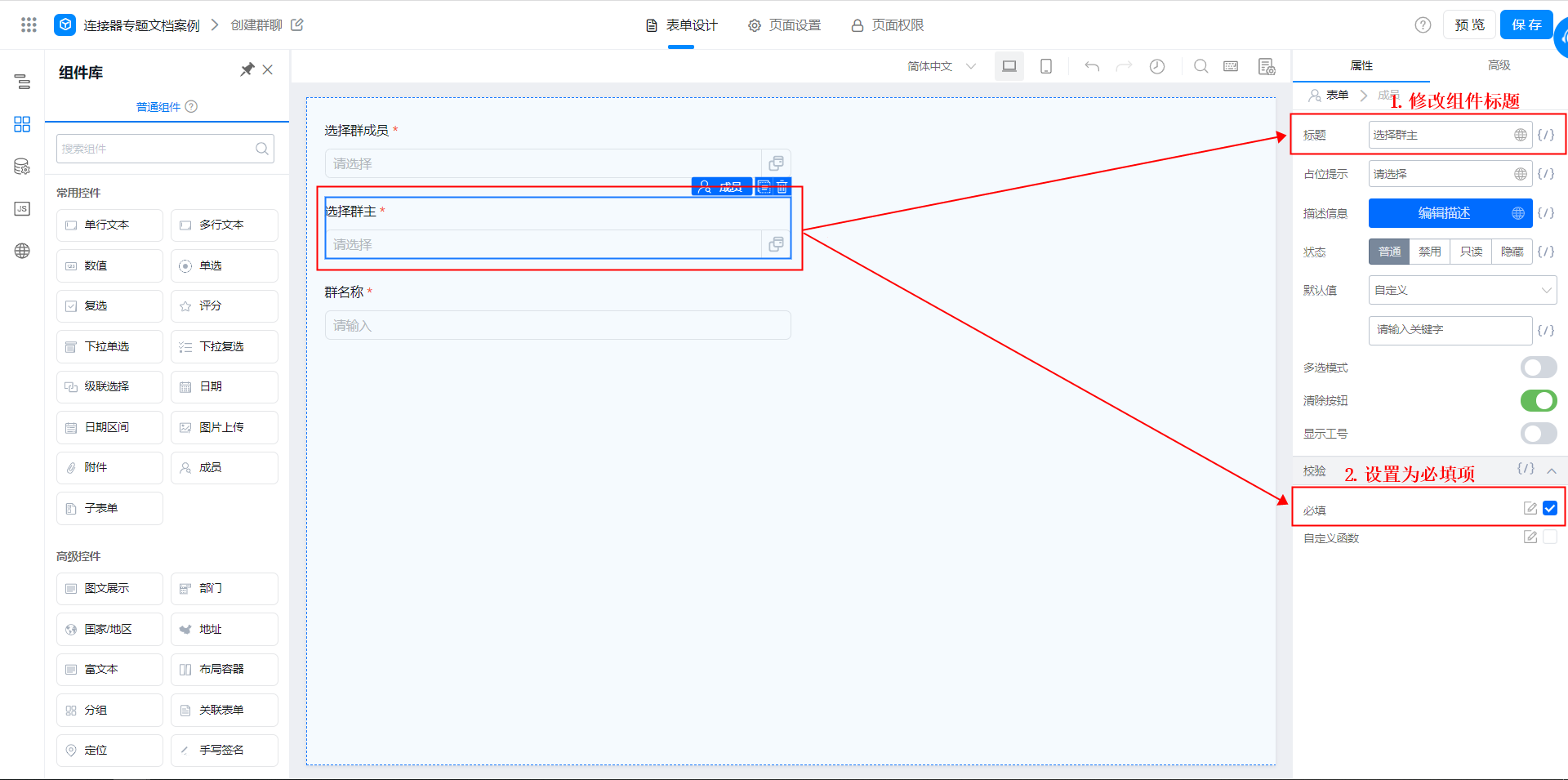Open the apps grid launcher

click(x=29, y=25)
